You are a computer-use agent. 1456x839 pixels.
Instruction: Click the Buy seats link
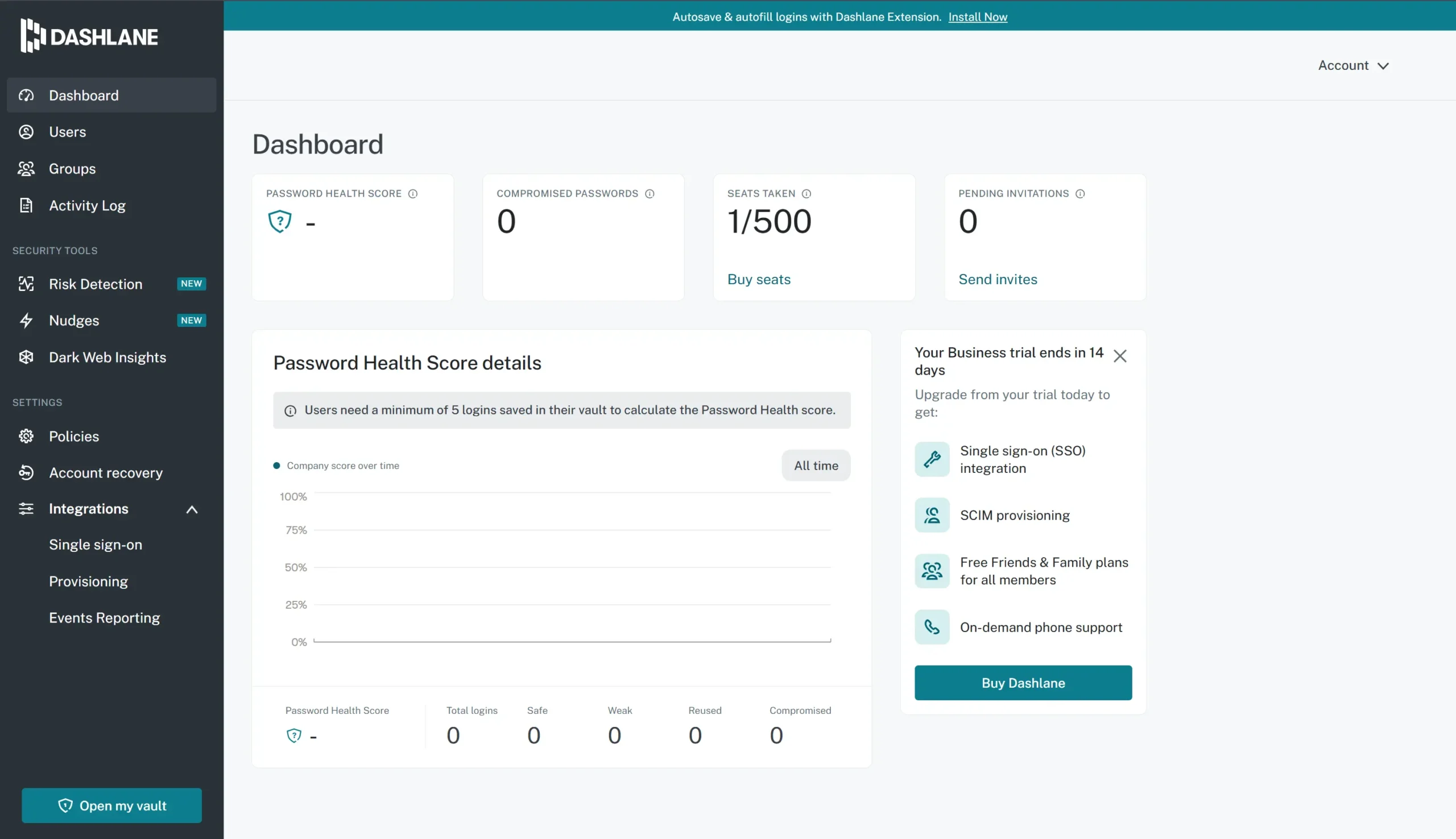pyautogui.click(x=759, y=279)
